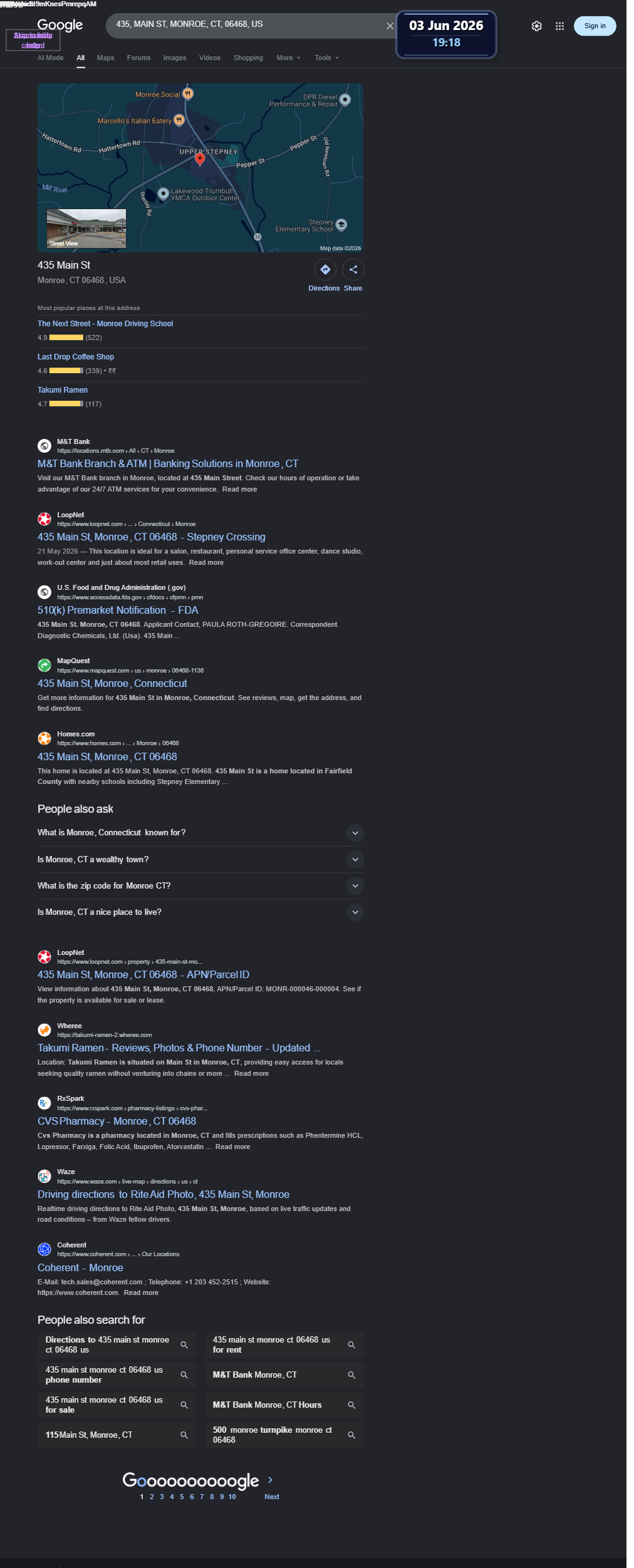Click the red map pin on Upper Stepney
The width and height of the screenshot is (634, 1568).
coord(200,159)
